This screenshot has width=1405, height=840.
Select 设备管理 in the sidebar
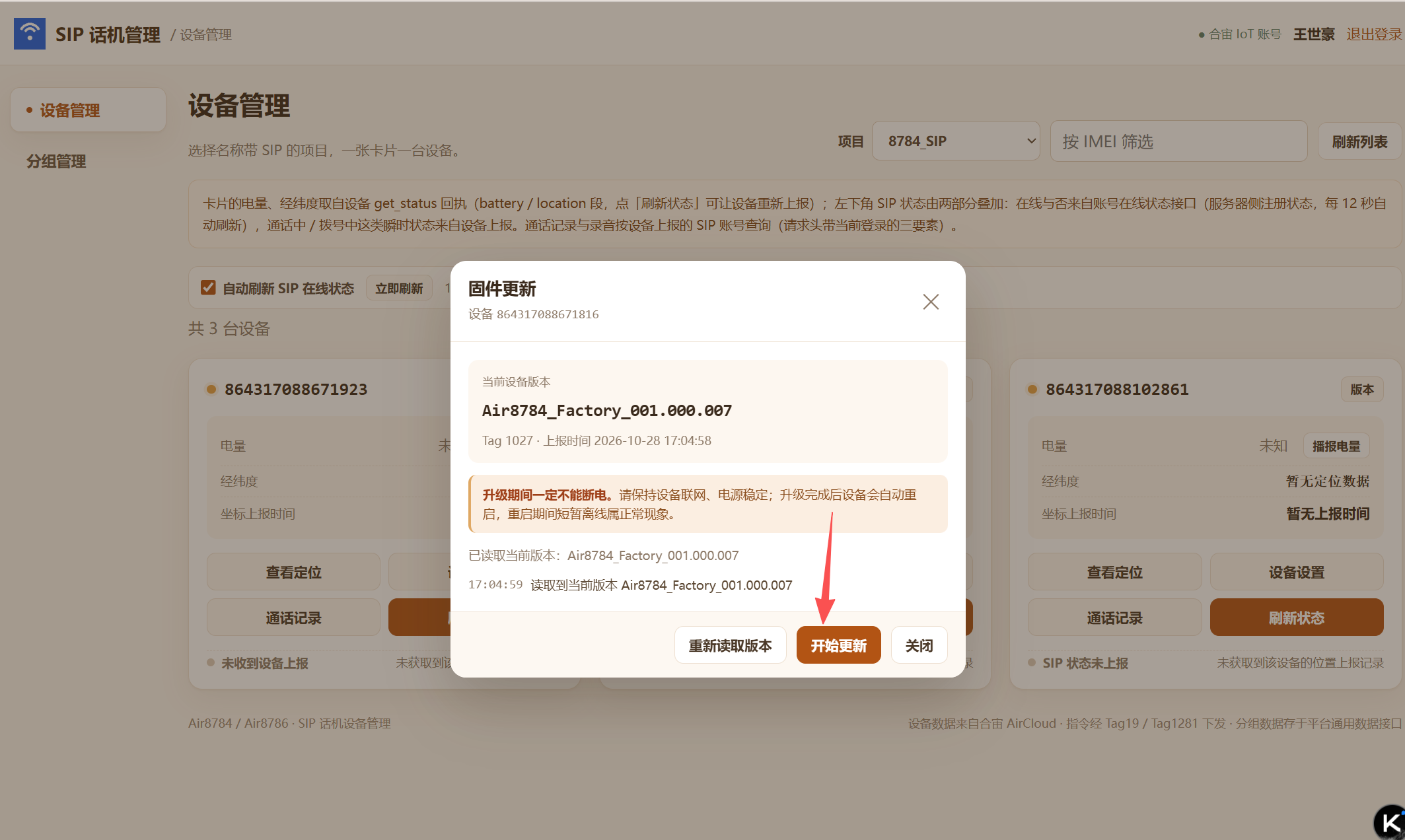88,110
